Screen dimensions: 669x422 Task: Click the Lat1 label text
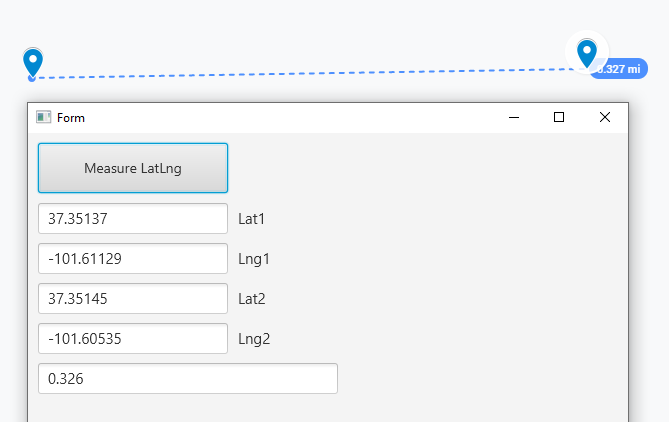click(x=252, y=218)
